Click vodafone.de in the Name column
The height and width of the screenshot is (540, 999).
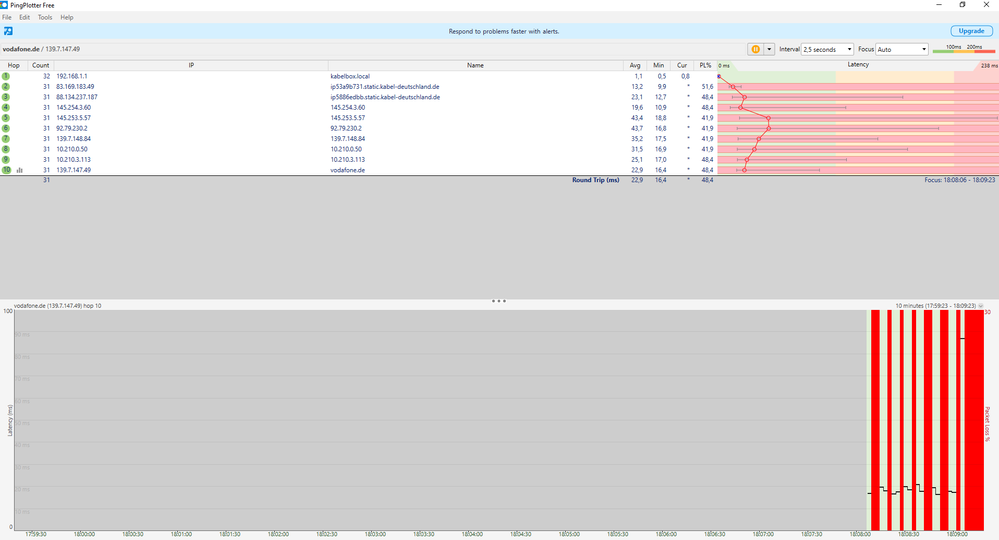coord(347,170)
